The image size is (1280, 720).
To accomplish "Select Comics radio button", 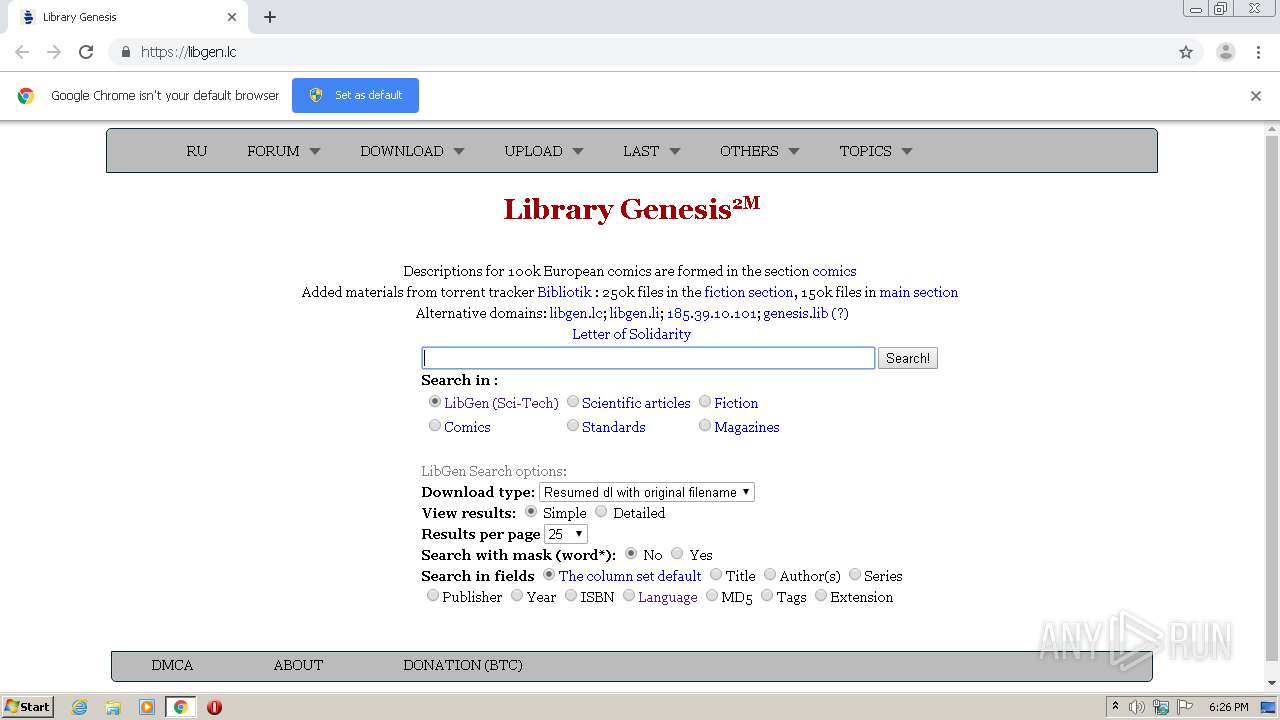I will (435, 425).
